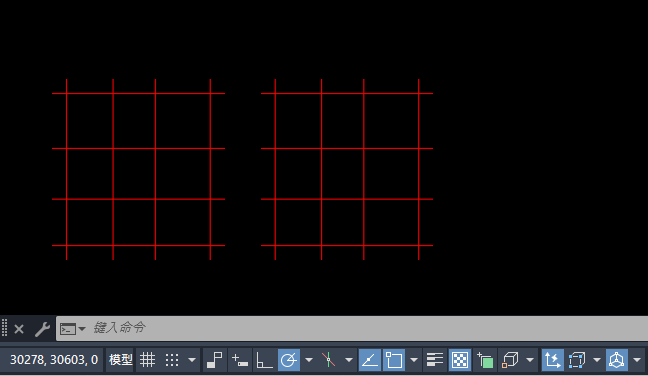The image size is (648, 376).
Task: Toggle 2D object snap icon
Action: (x=394, y=360)
